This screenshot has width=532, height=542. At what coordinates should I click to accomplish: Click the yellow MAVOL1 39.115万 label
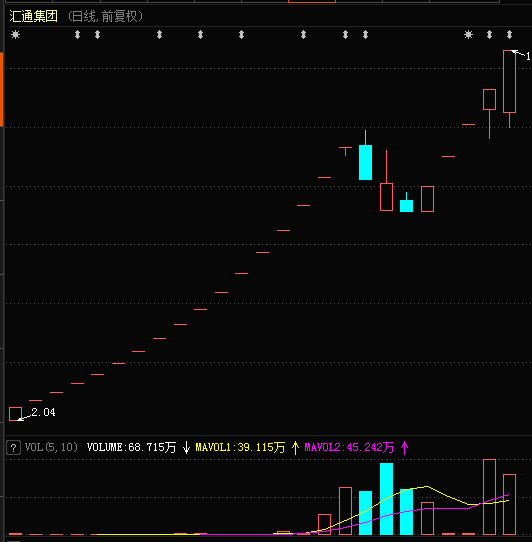pos(240,448)
